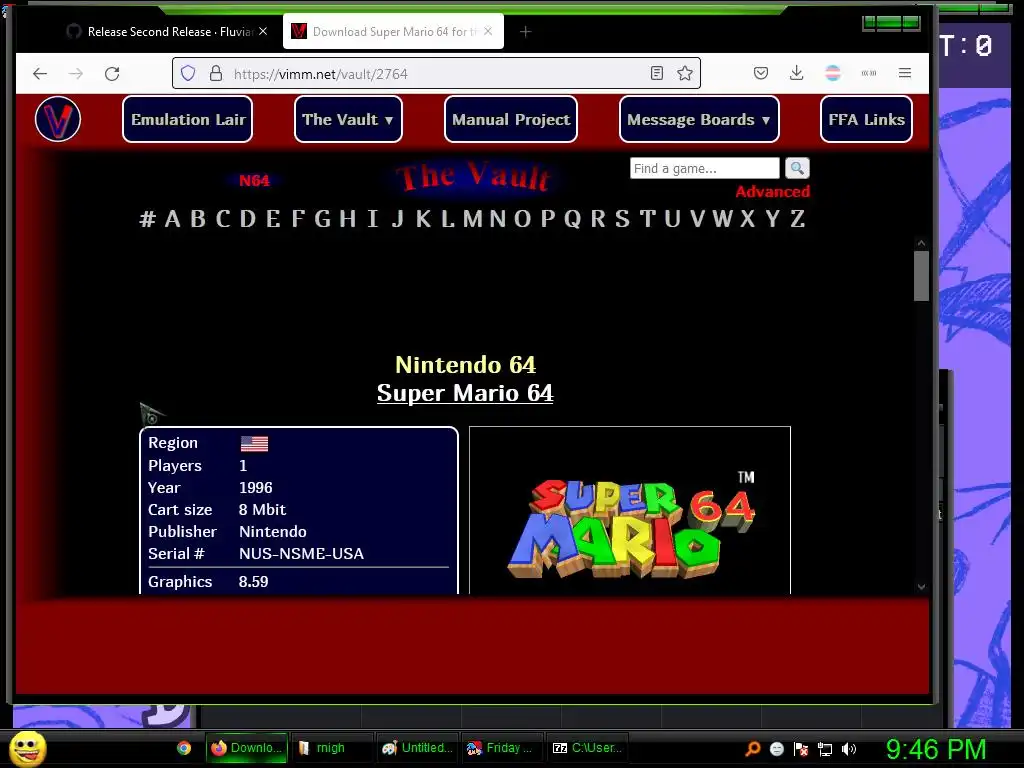The width and height of the screenshot is (1024, 768).
Task: Open the tracking protection shield icon
Action: (188, 73)
